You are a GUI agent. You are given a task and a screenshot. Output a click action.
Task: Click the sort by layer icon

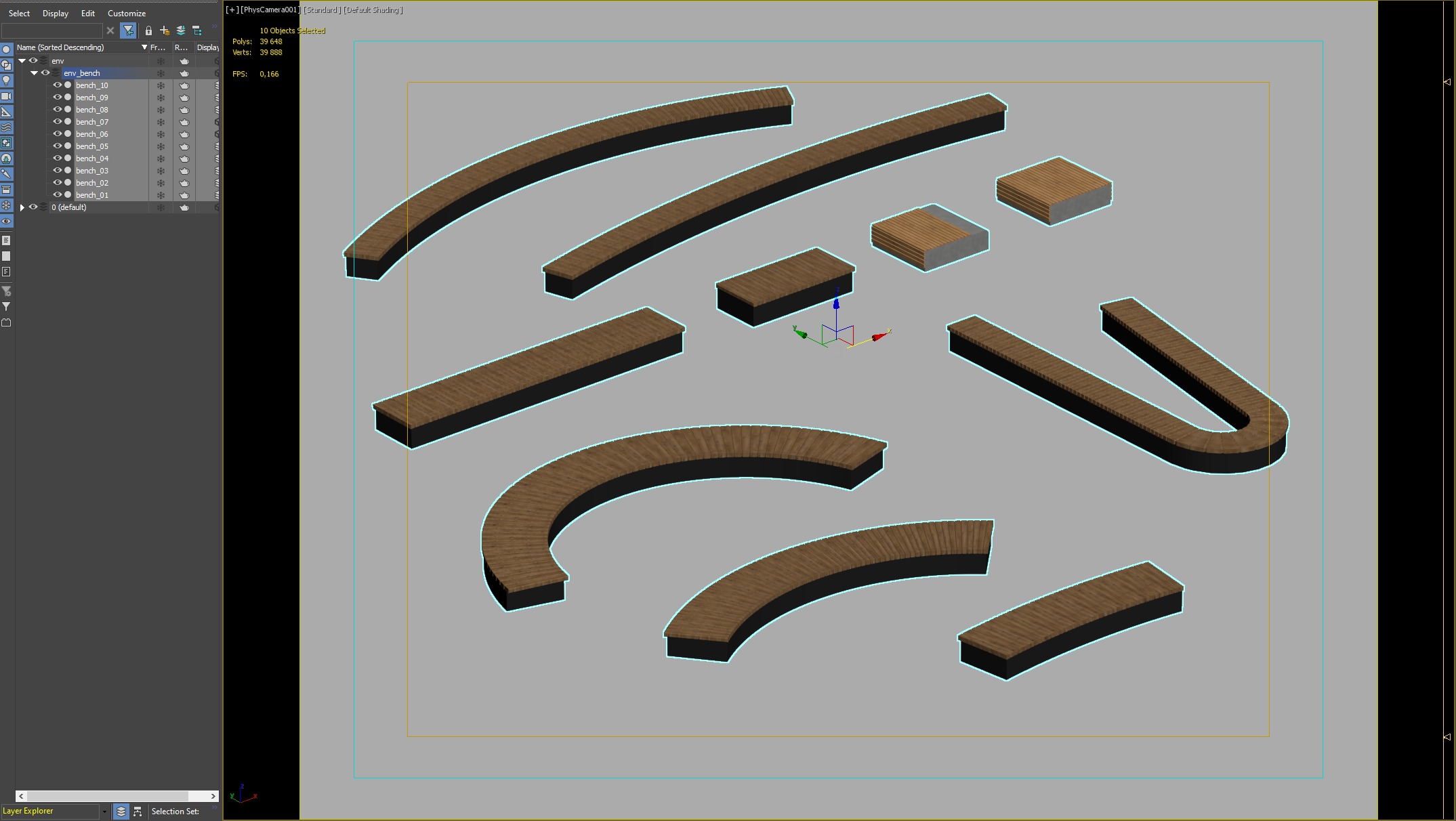121,811
